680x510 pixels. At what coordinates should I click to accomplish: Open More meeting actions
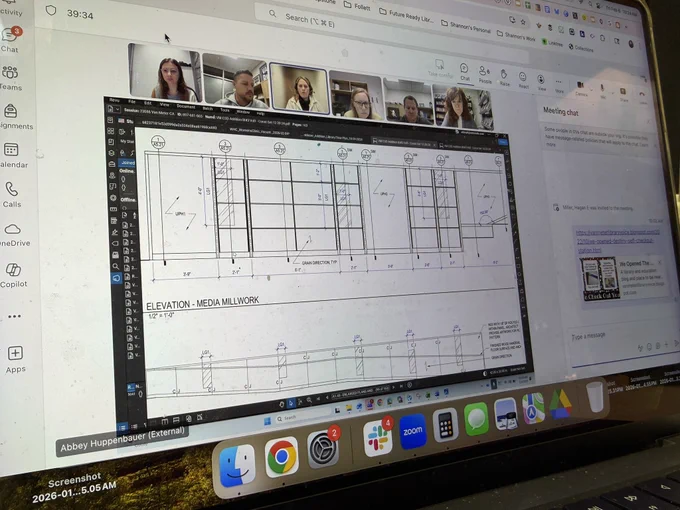pos(559,85)
